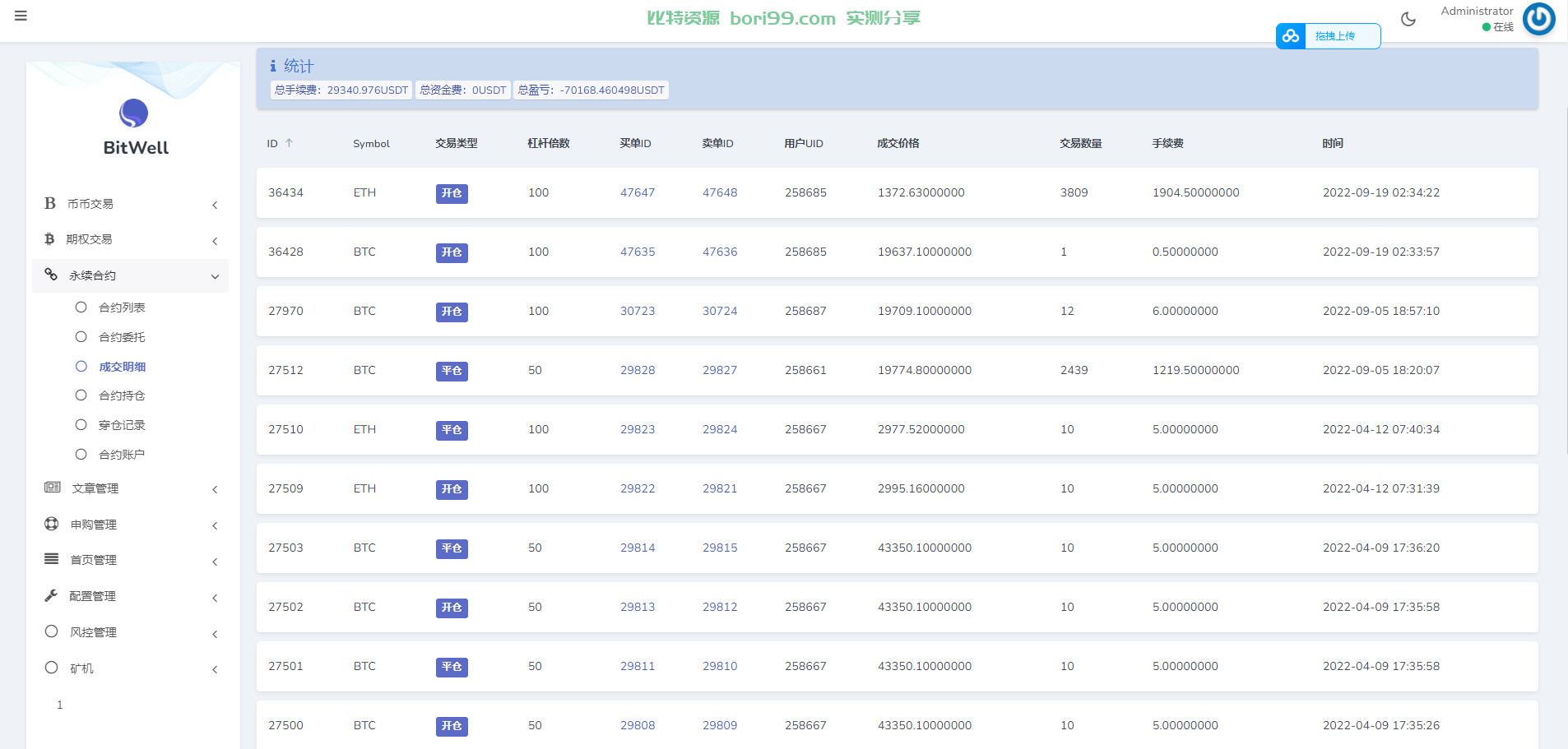This screenshot has height=749, width=1568.
Task: Toggle dark mode moon icon
Action: (1408, 19)
